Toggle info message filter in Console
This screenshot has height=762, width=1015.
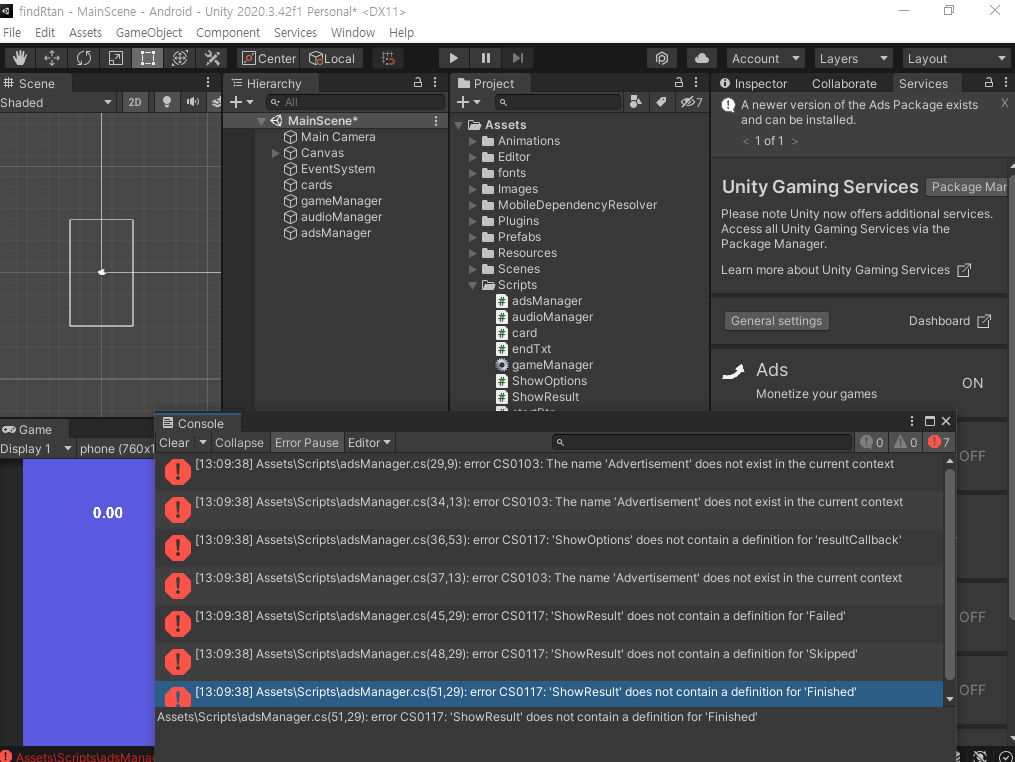(872, 443)
